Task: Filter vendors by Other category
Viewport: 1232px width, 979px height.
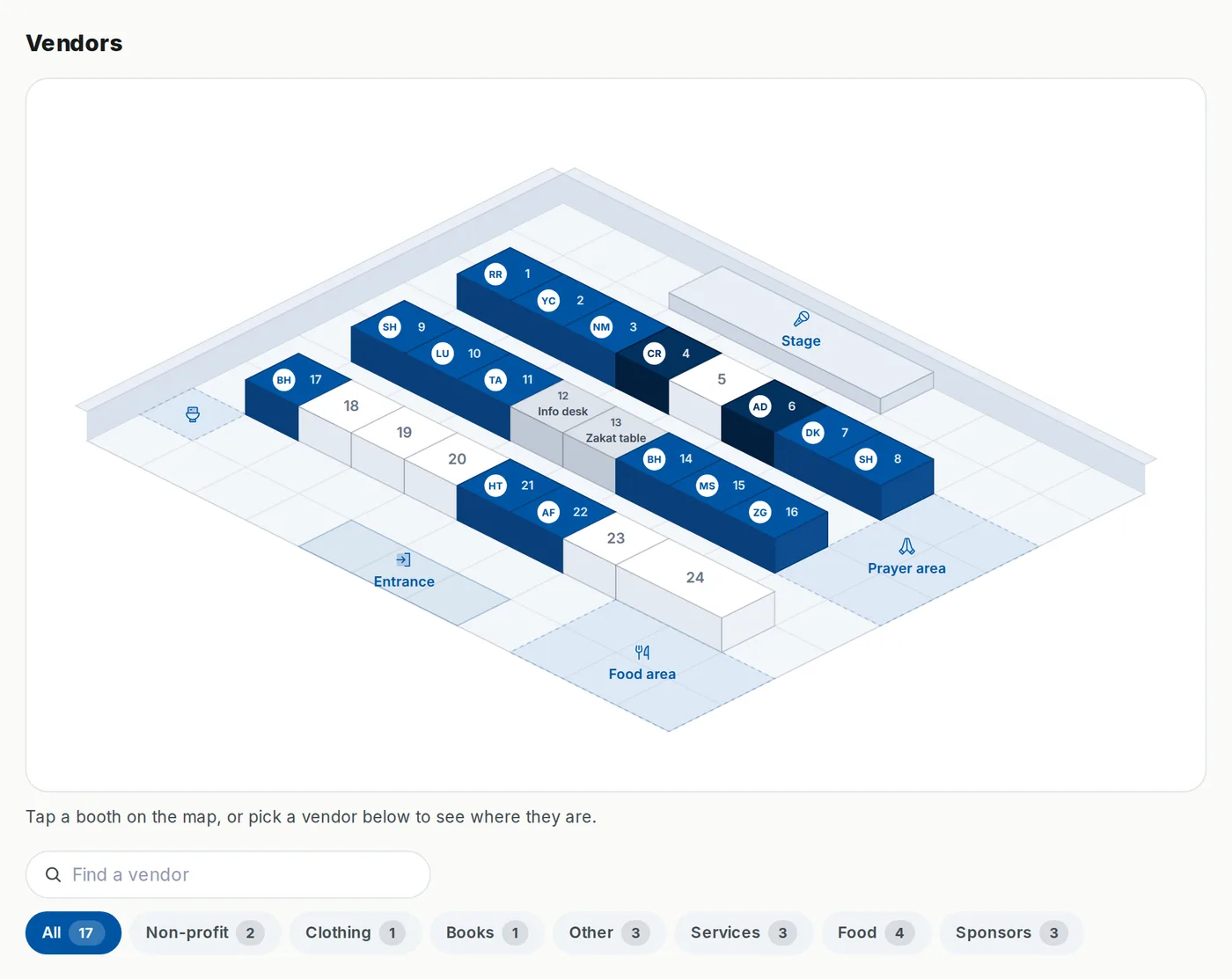Action: (x=609, y=932)
